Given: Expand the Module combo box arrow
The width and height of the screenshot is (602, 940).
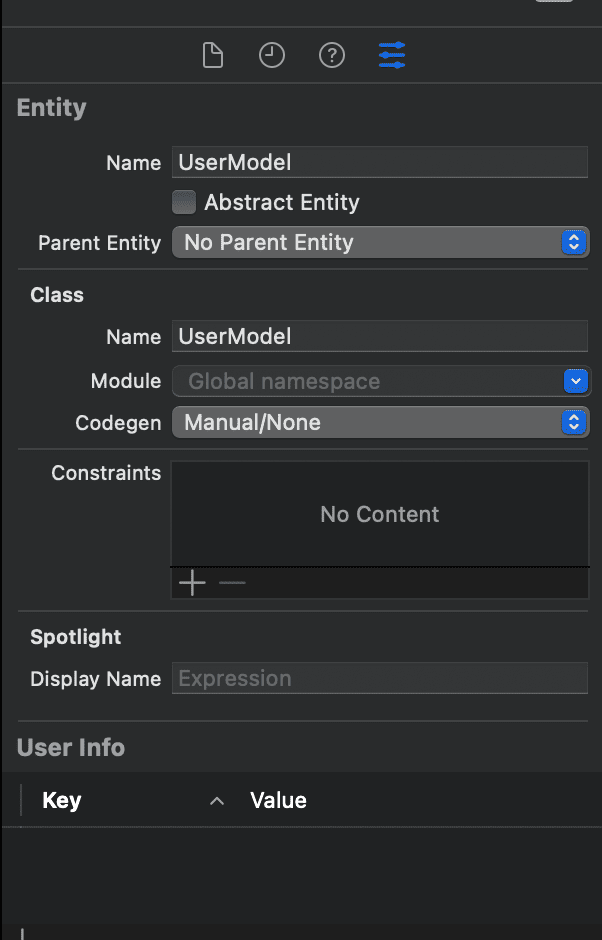Looking at the screenshot, I should pos(576,381).
